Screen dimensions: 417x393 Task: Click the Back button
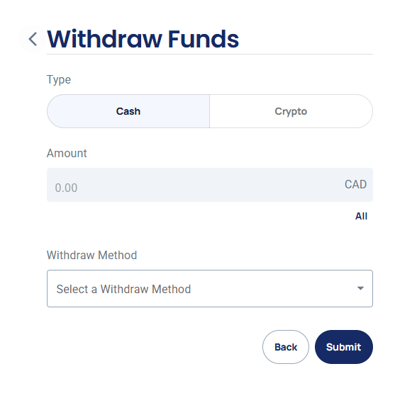(x=286, y=347)
